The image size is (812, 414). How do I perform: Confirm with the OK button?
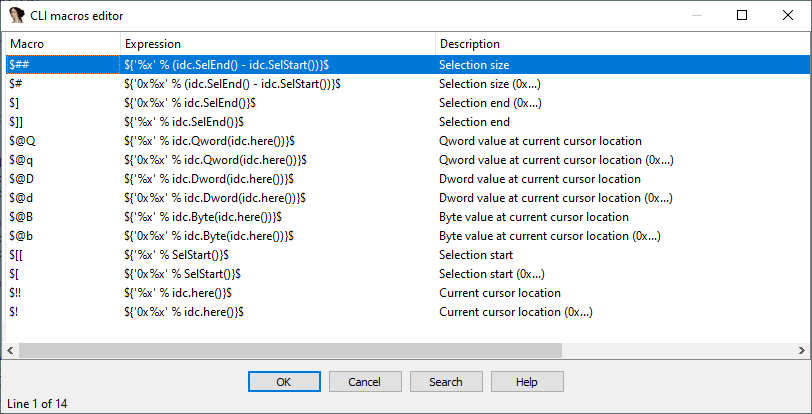pos(284,382)
